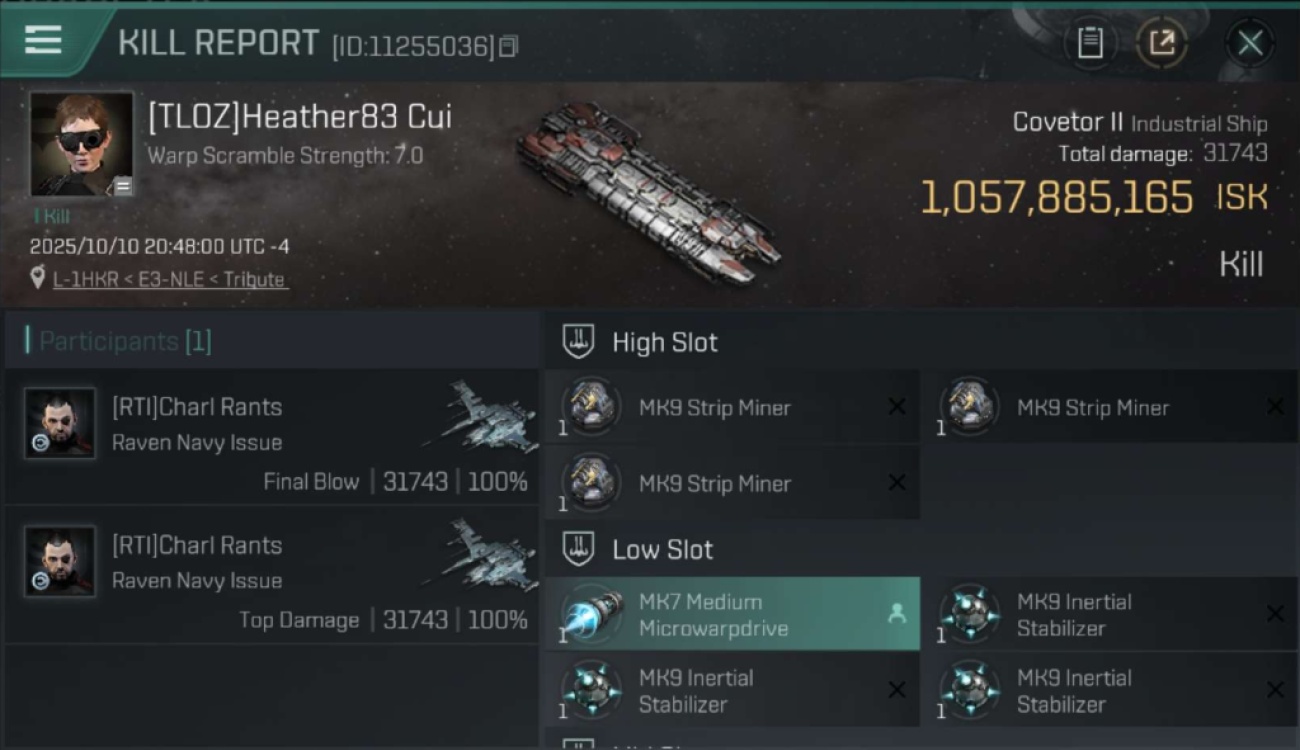The image size is (1300, 750).
Task: Click the person icon on Microwarpdrive row
Action: pyautogui.click(x=896, y=614)
